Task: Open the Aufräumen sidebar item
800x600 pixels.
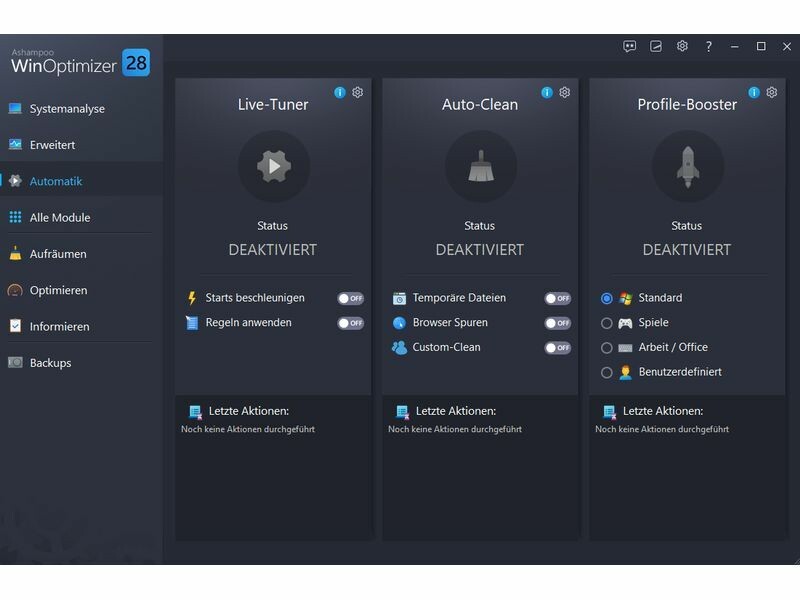Action: [x=58, y=254]
